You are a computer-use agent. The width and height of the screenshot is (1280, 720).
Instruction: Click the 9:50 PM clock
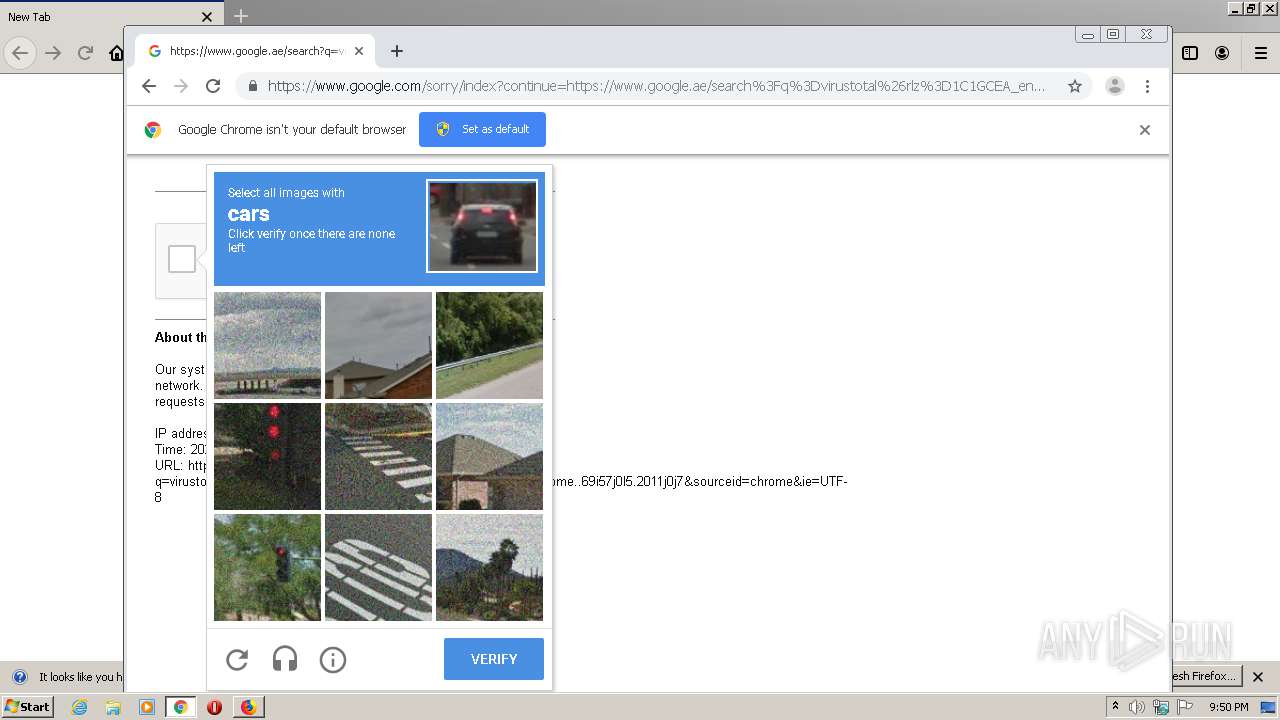pyautogui.click(x=1229, y=707)
